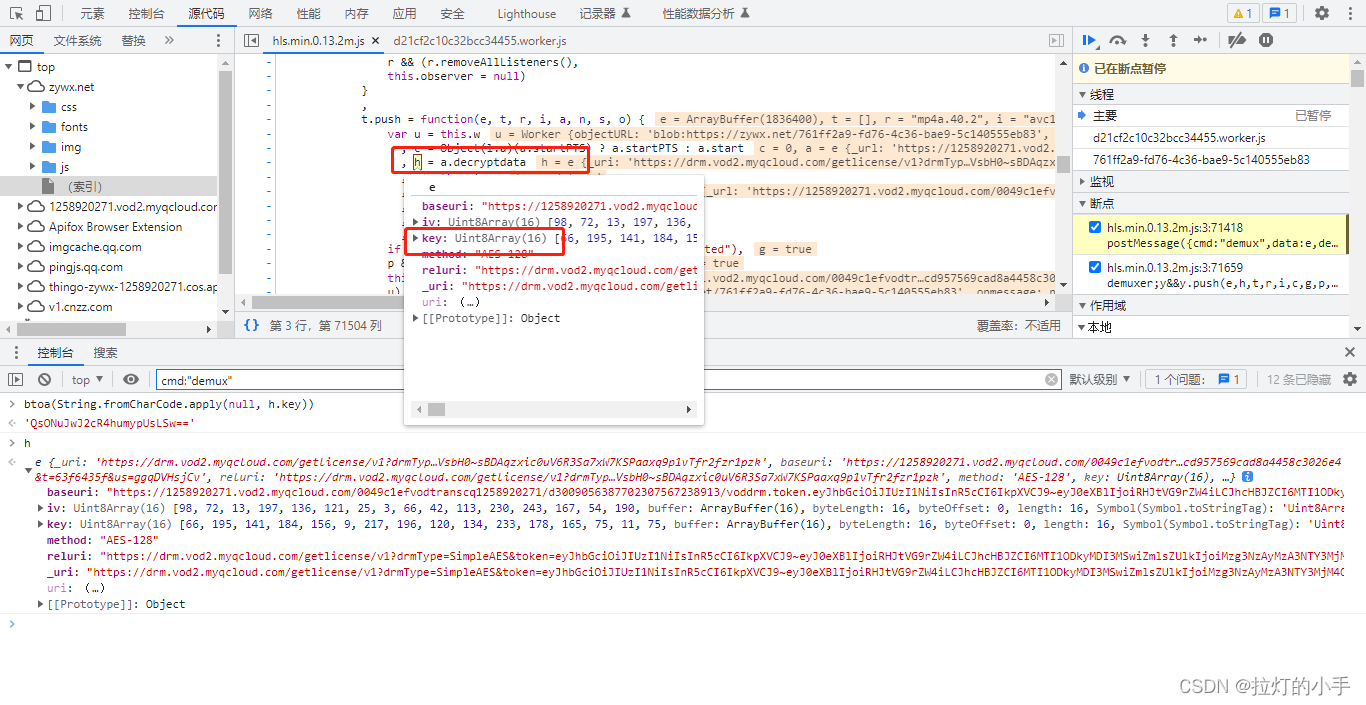Open DevTools settings gear icon

point(1322,13)
